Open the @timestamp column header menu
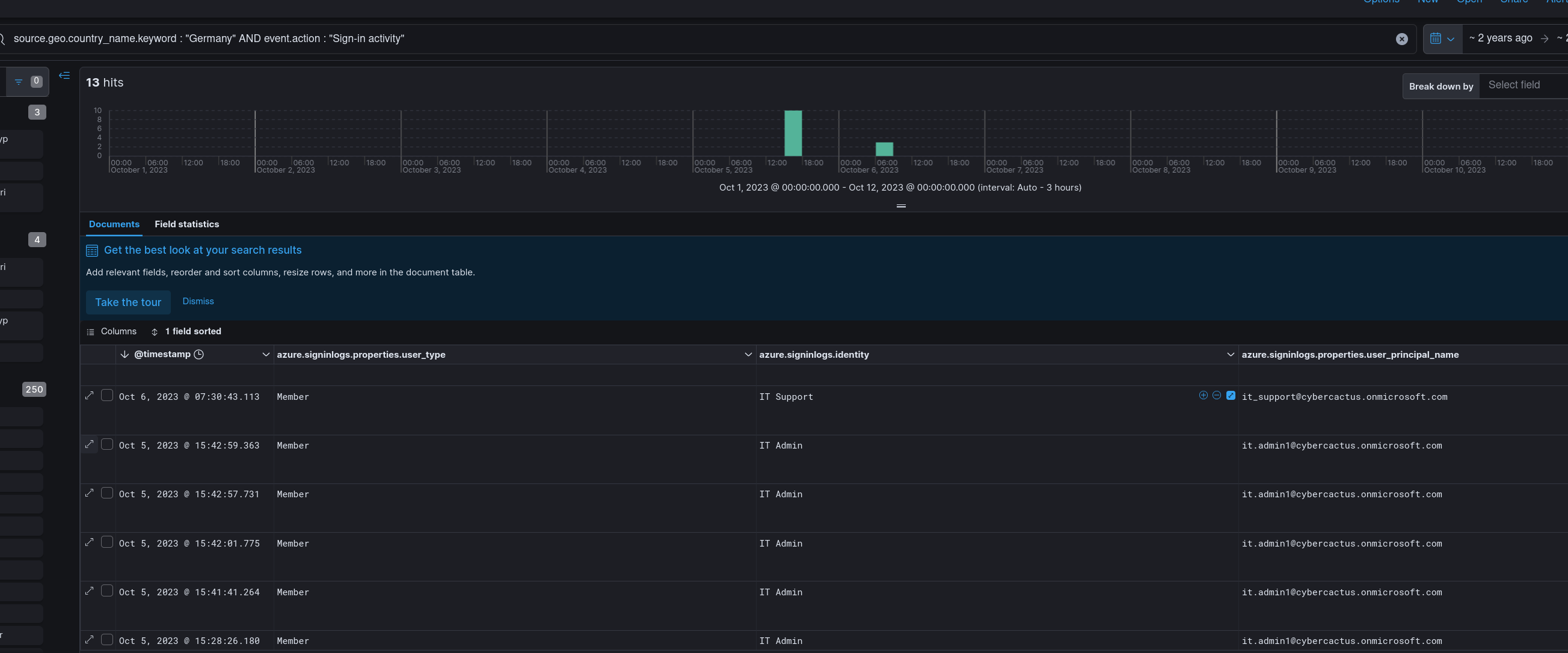Screen dimensions: 1568x653 [265, 355]
